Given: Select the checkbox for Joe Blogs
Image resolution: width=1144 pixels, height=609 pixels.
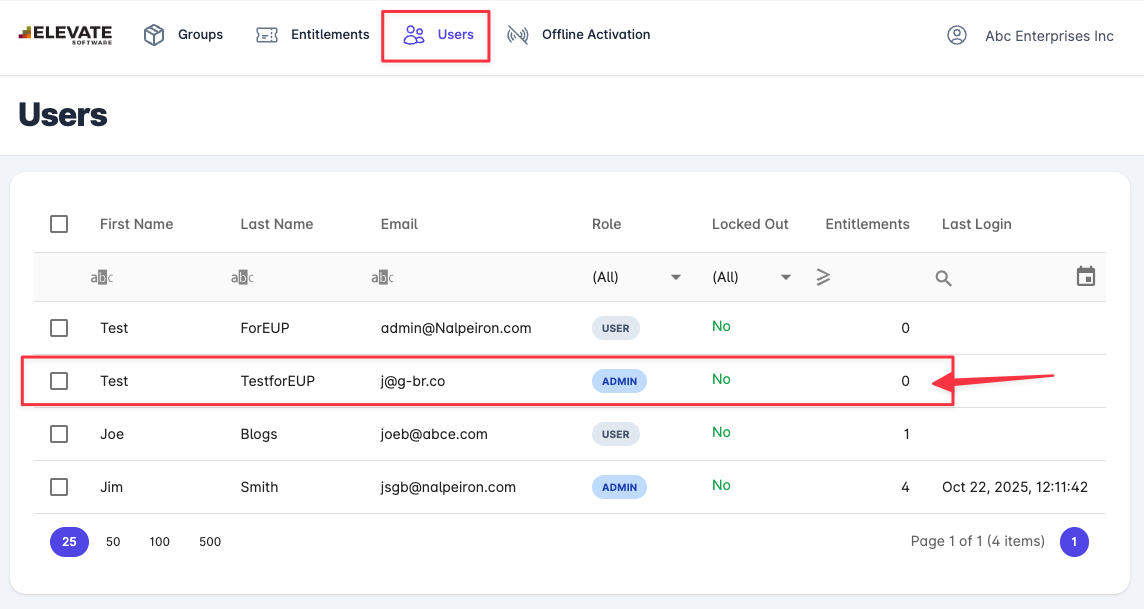Looking at the screenshot, I should click(59, 434).
